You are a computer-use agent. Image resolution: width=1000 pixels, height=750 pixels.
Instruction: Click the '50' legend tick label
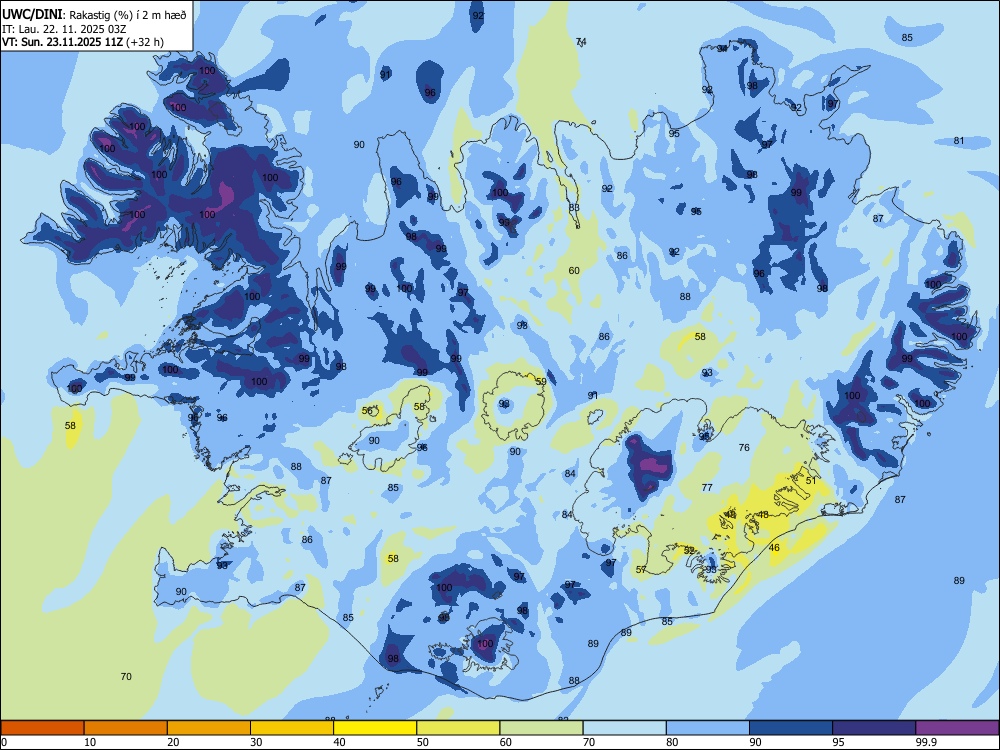tap(423, 742)
